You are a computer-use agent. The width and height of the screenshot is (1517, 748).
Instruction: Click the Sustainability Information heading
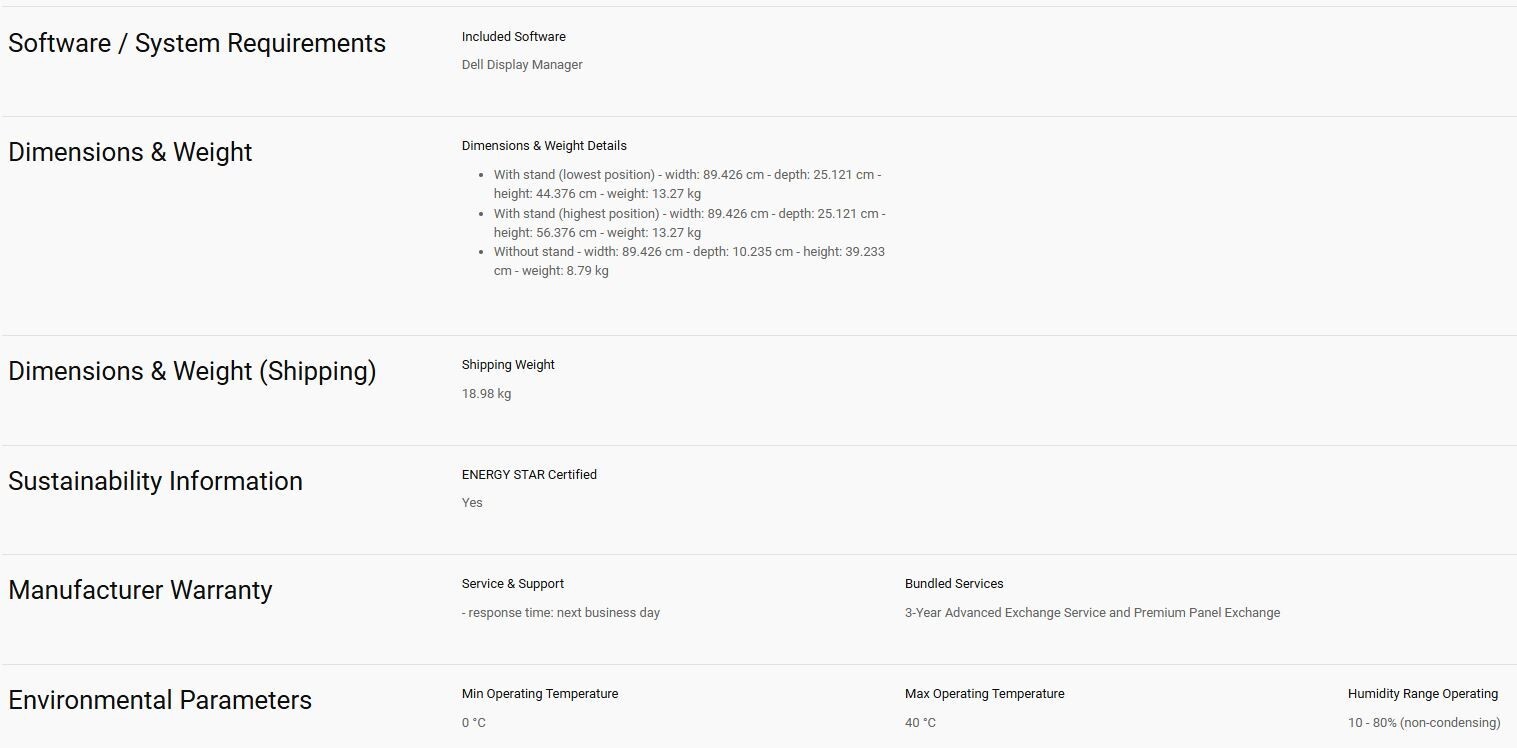155,481
